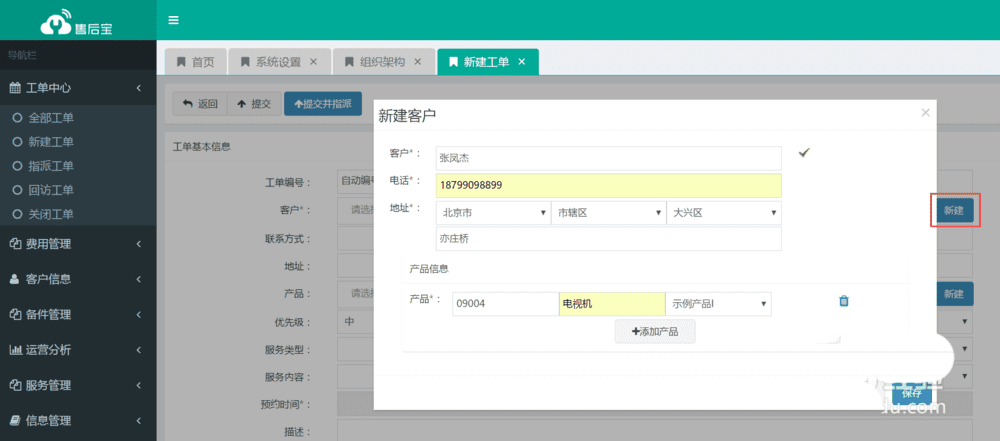
Task: Open the 北京市 province dropdown
Action: 493,213
